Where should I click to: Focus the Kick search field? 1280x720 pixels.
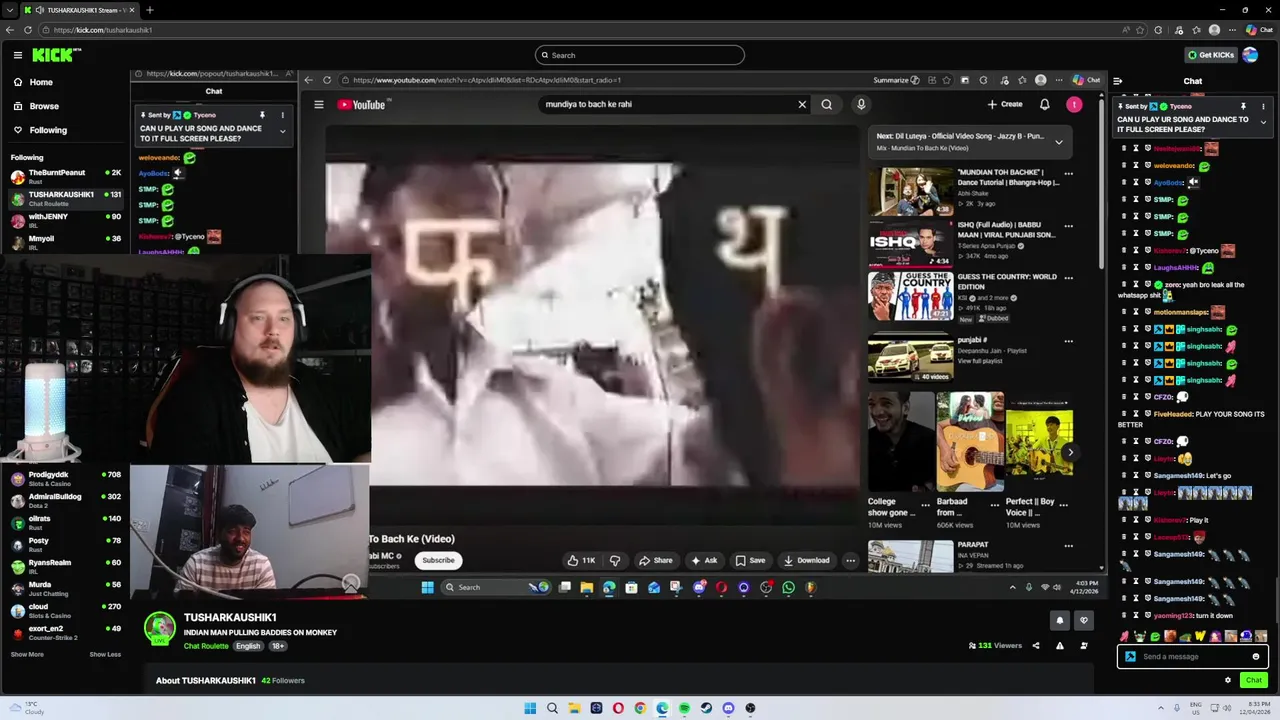click(x=640, y=55)
